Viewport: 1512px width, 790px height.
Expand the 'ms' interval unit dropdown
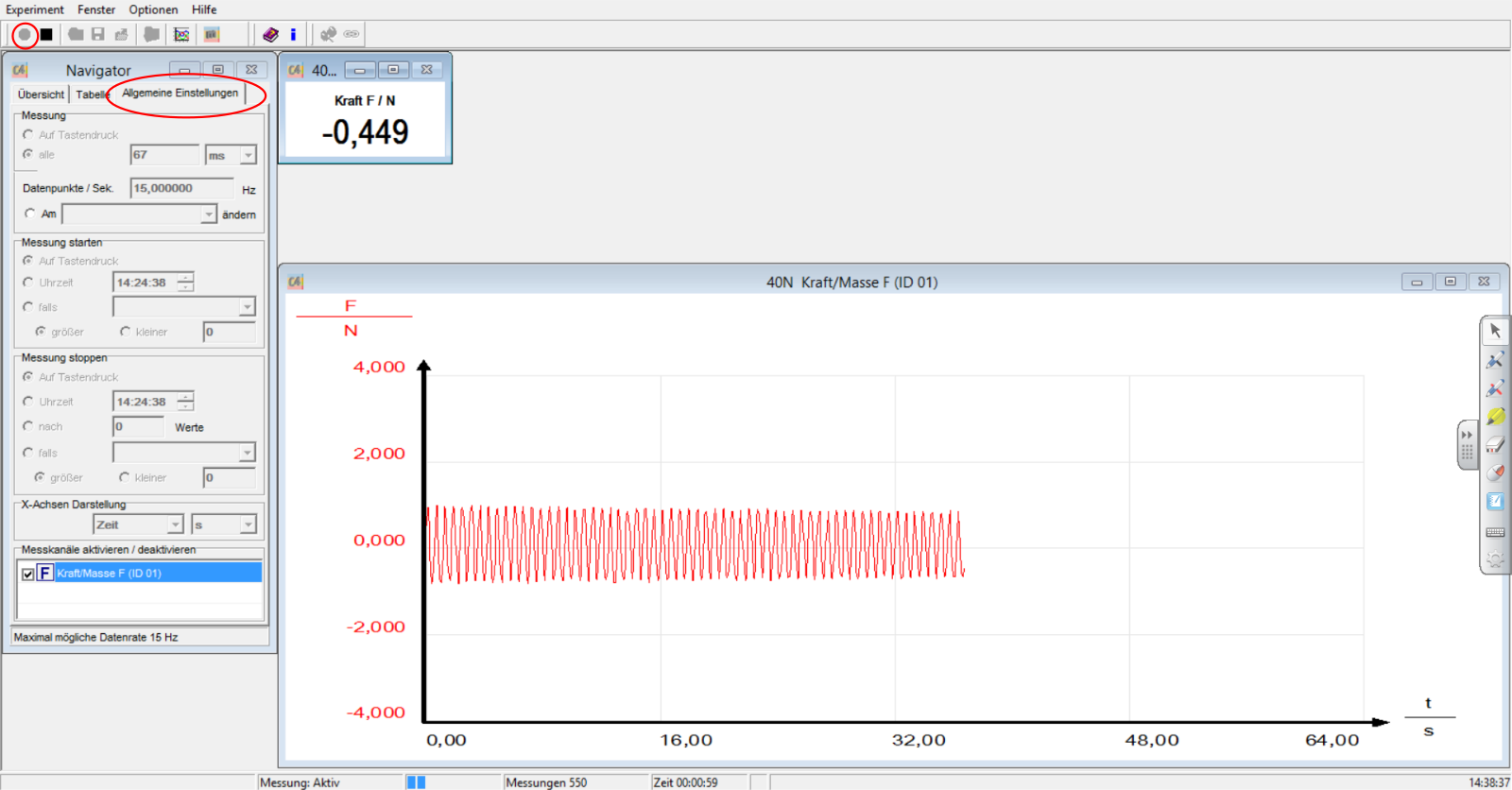pos(248,155)
